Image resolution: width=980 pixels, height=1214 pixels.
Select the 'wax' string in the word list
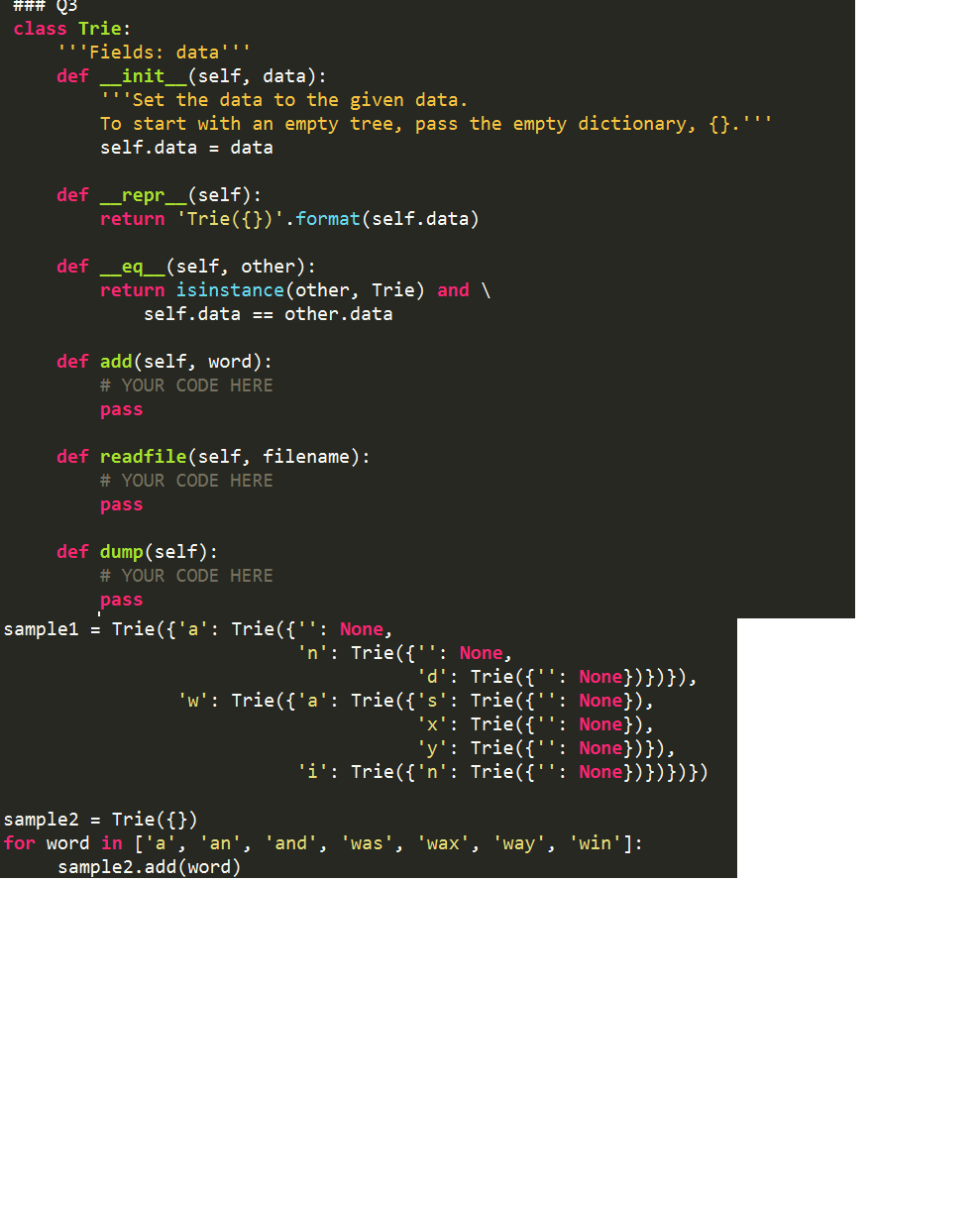pyautogui.click(x=443, y=842)
